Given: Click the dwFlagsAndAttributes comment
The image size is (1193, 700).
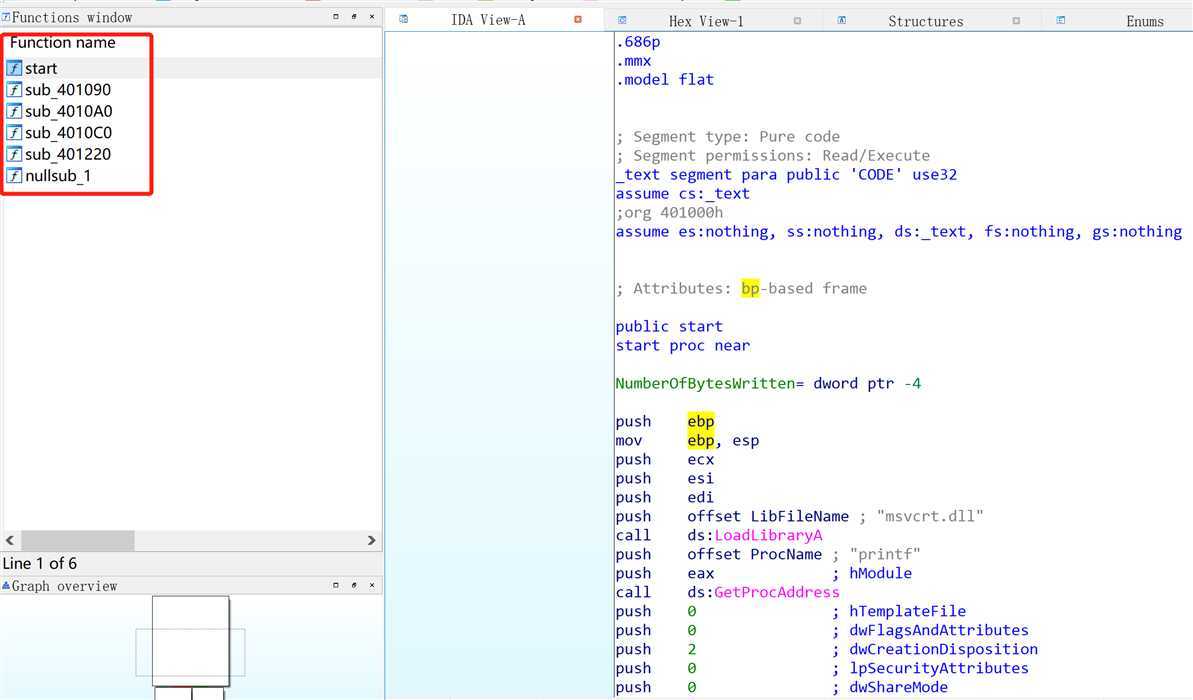Looking at the screenshot, I should pos(939,631).
